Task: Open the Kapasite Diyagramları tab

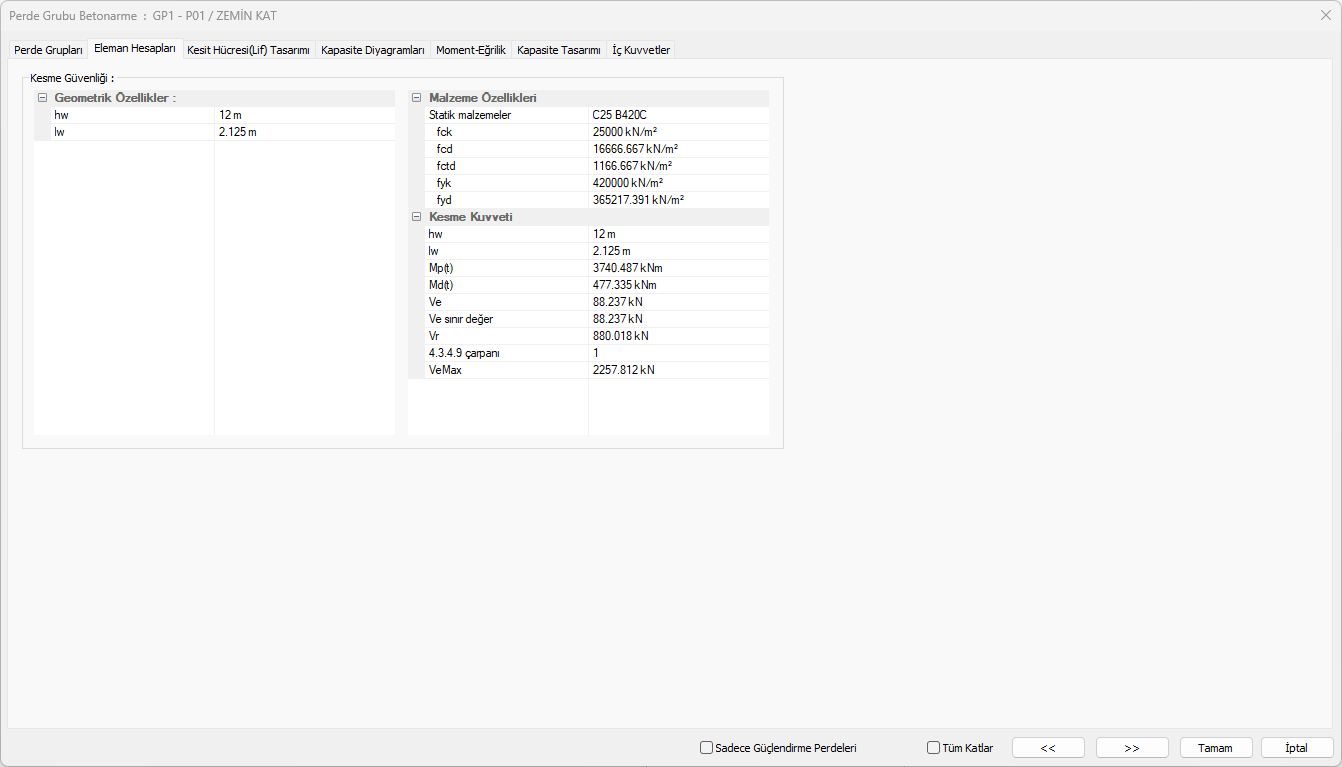Action: (373, 50)
